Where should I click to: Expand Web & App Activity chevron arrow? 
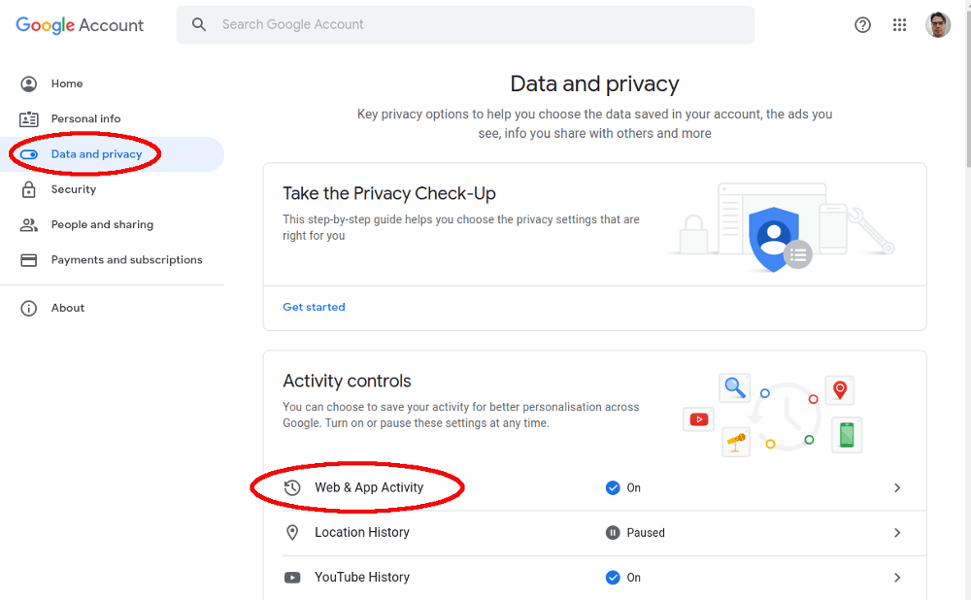click(x=897, y=488)
